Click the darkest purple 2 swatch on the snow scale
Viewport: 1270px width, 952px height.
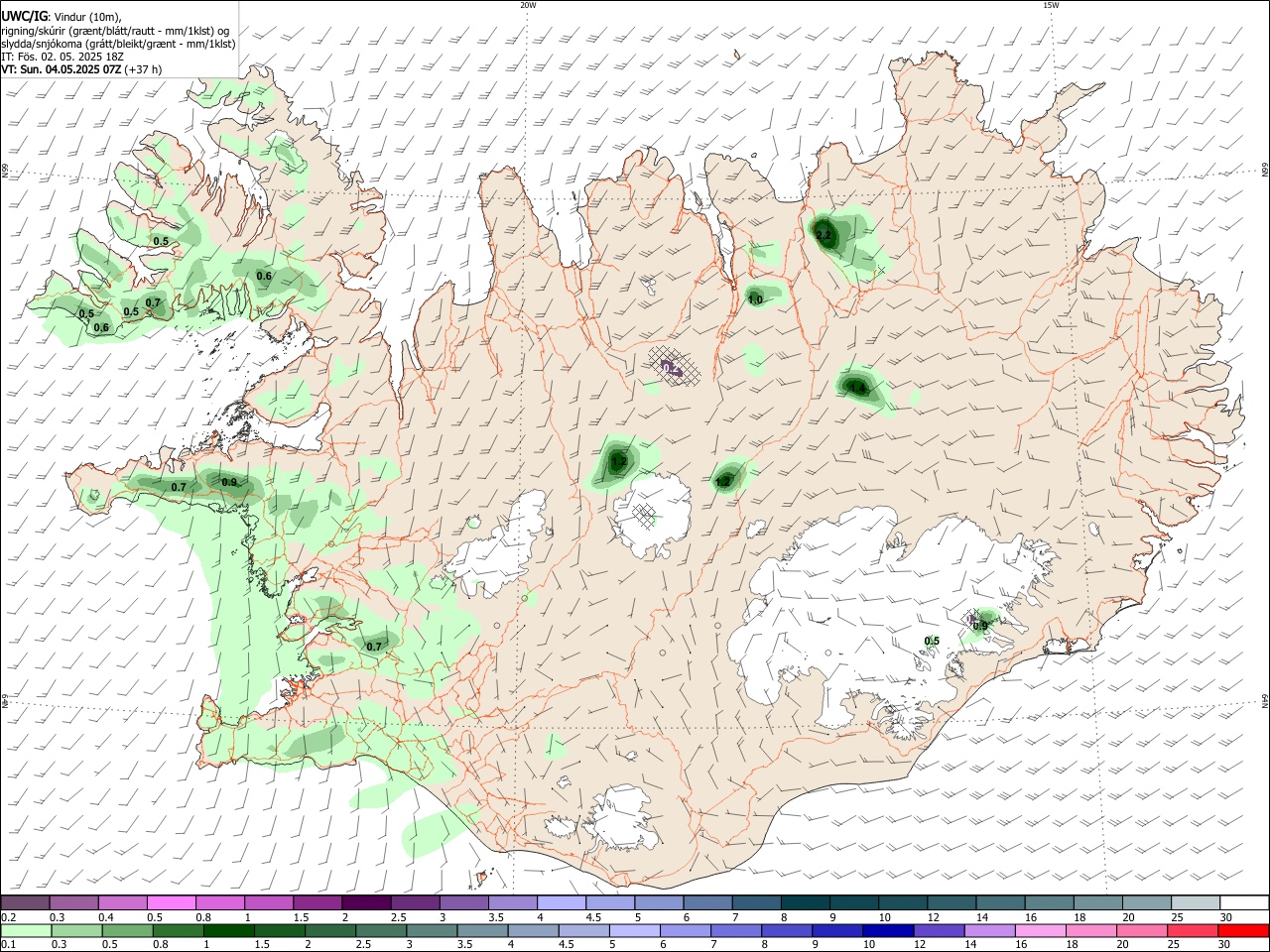pos(366,903)
